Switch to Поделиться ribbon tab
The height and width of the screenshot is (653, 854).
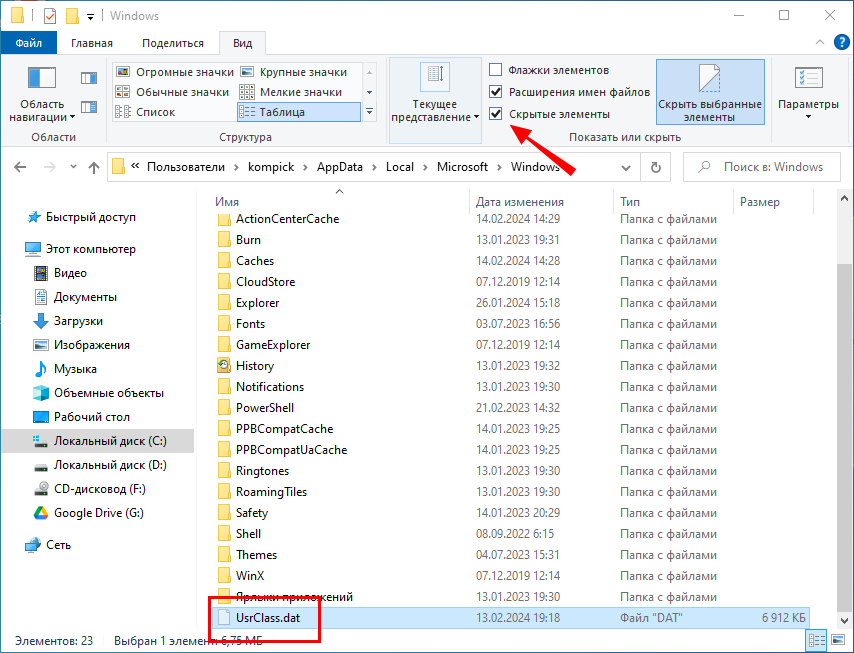click(173, 43)
